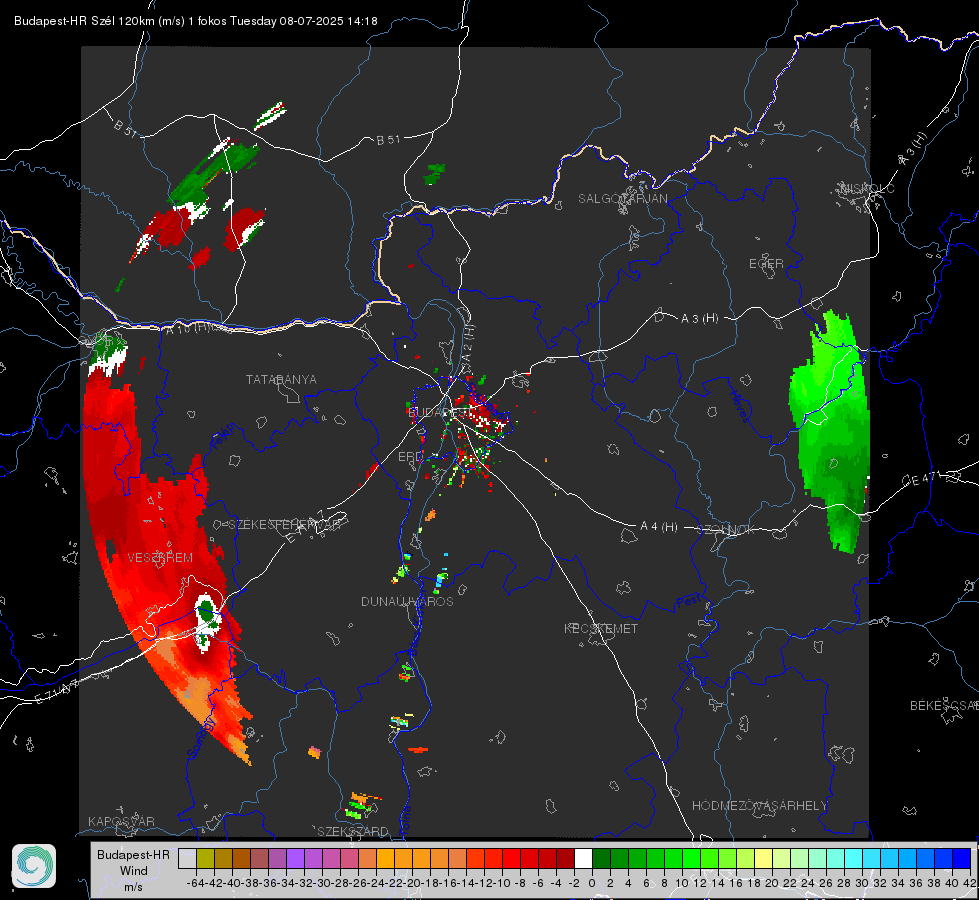Click the MISKOLC city label

868,188
